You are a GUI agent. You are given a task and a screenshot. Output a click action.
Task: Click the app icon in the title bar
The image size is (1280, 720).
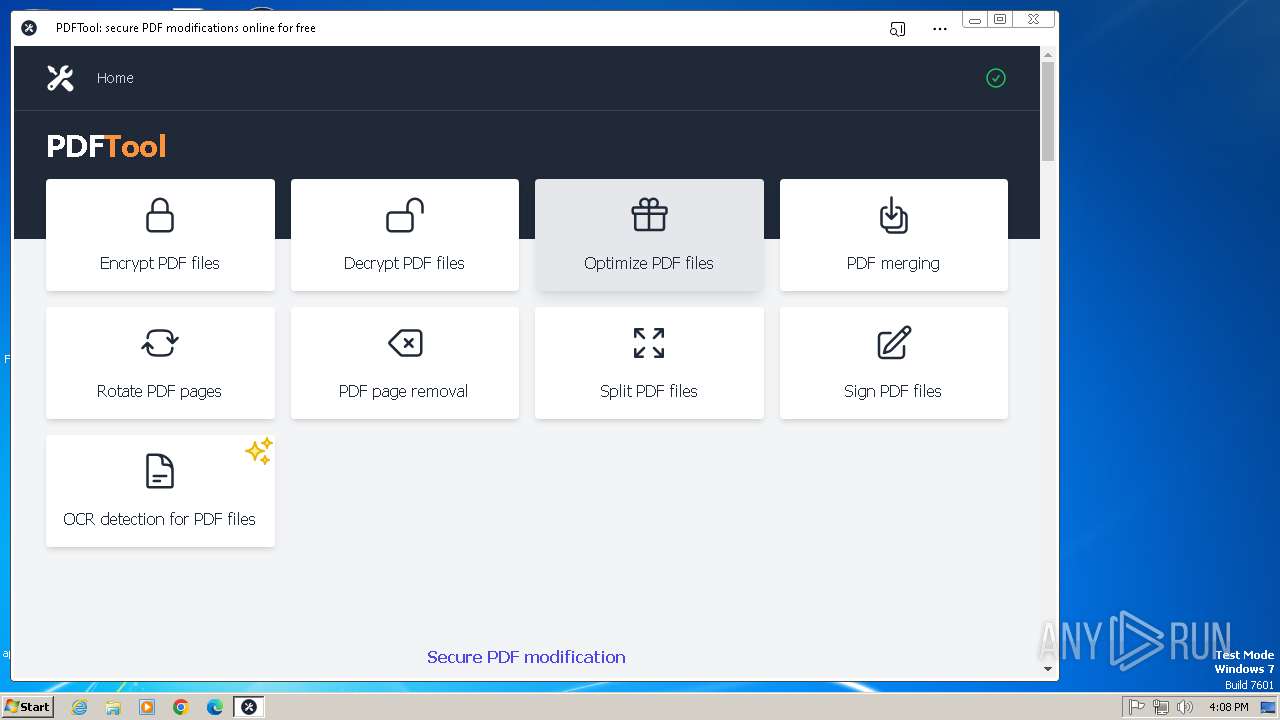coord(29,28)
